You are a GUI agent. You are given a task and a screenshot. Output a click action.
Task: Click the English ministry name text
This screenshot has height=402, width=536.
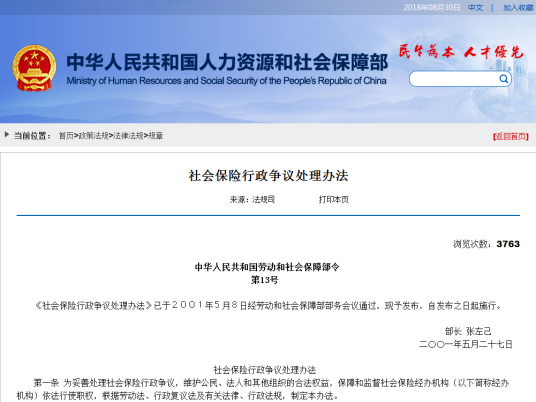click(226, 81)
